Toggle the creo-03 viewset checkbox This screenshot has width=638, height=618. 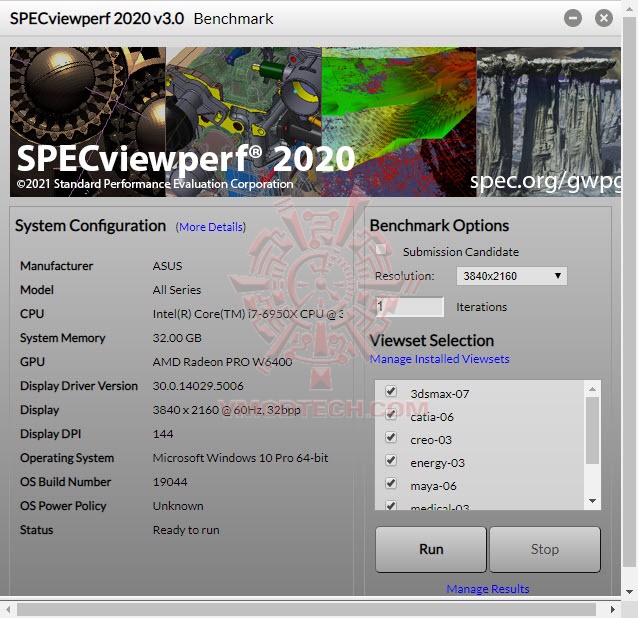(x=391, y=437)
